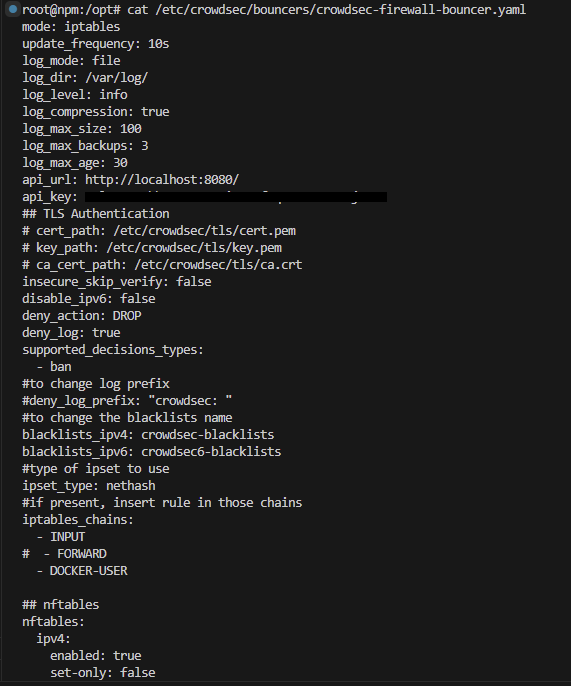This screenshot has width=571, height=686.
Task: Click the root@npm:/opt# prompt text
Action: [x=71, y=10]
